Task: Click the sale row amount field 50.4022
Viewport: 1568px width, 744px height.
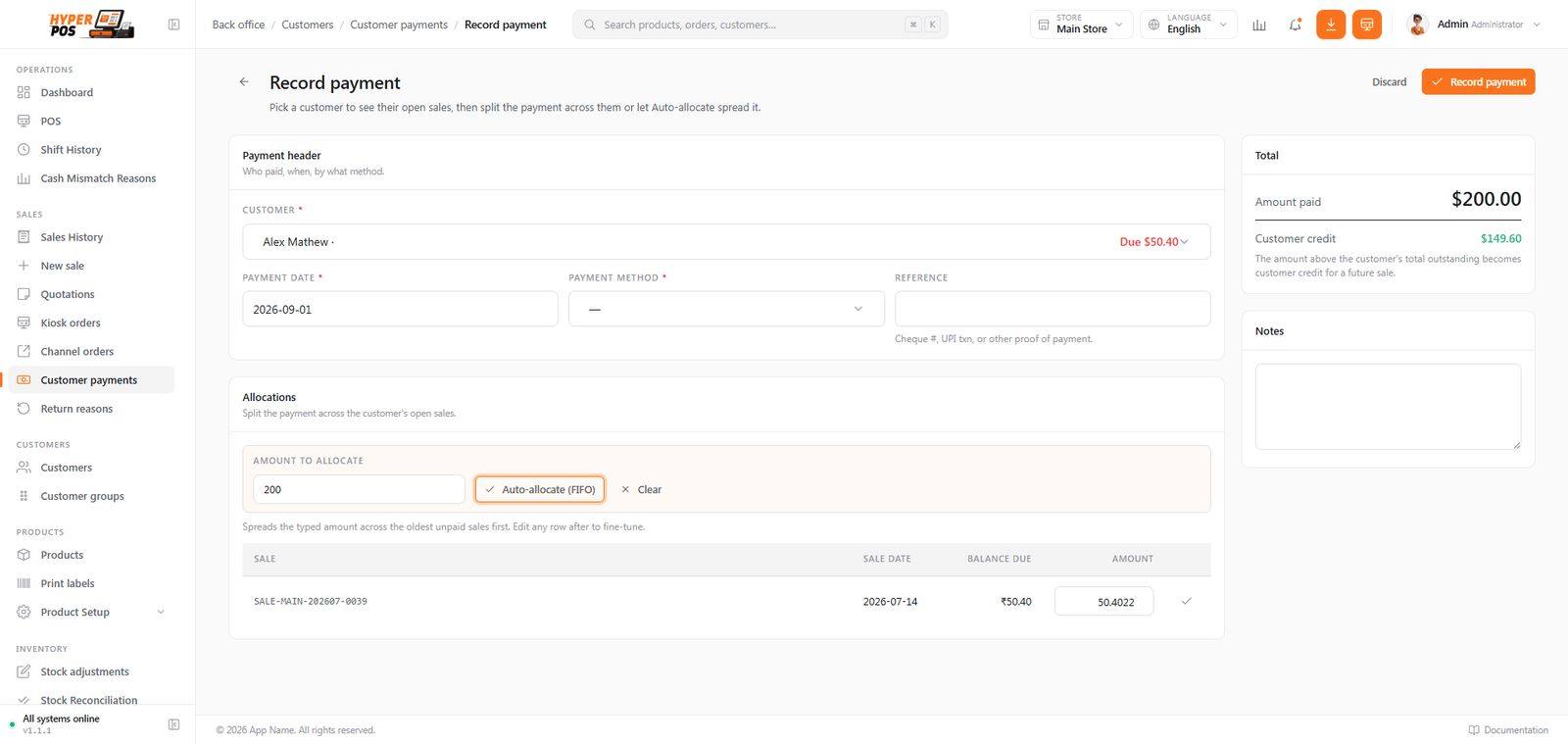Action: [1103, 602]
